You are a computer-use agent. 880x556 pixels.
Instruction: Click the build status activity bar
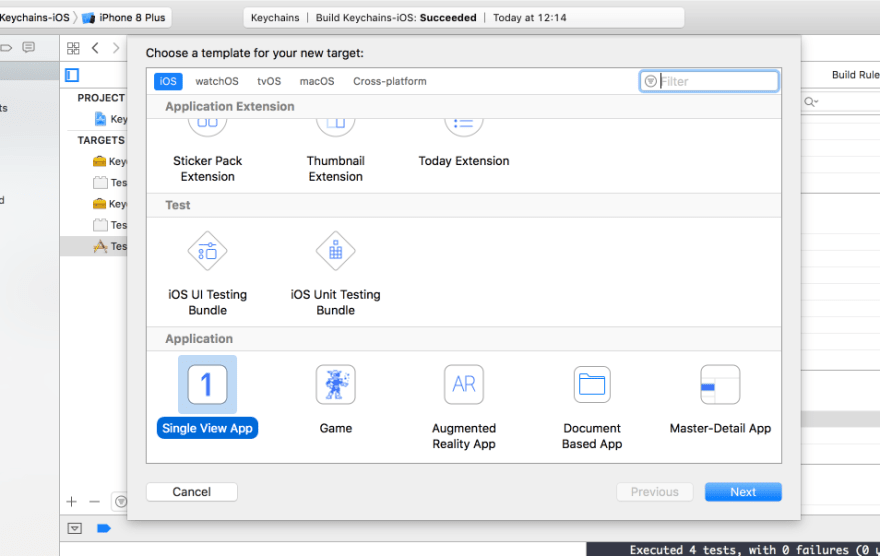pos(464,17)
